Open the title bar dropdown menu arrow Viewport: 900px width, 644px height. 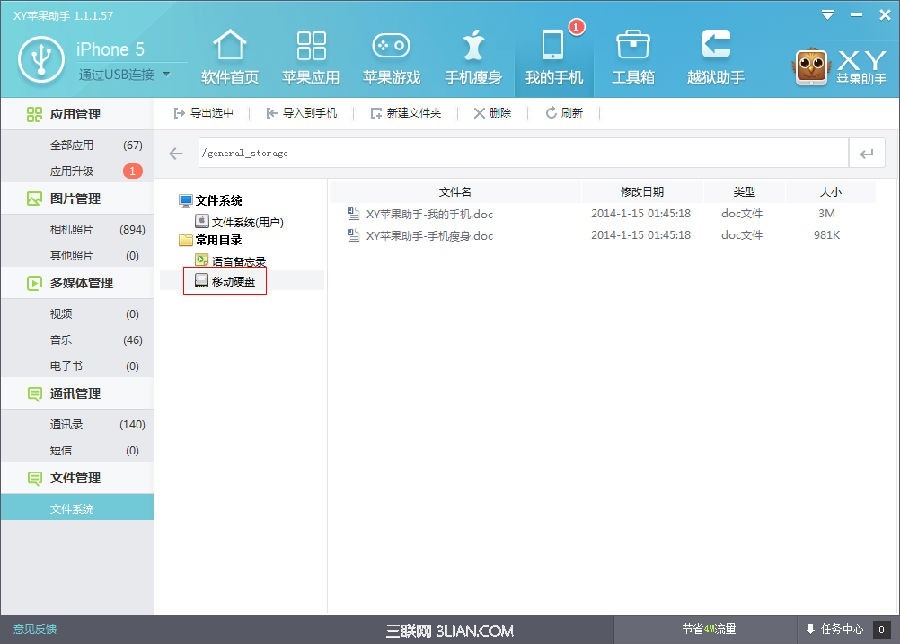[827, 15]
